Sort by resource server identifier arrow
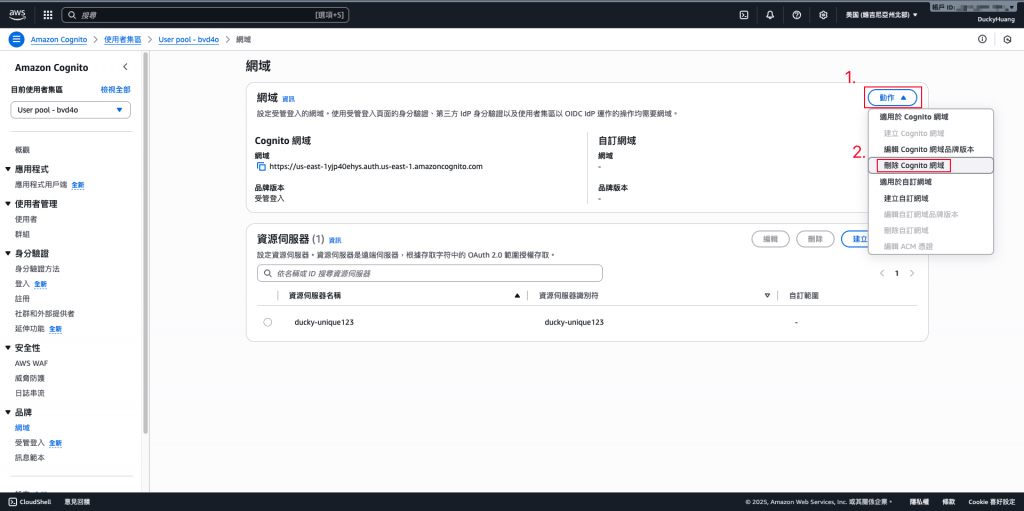This screenshot has width=1024, height=511. (767, 296)
